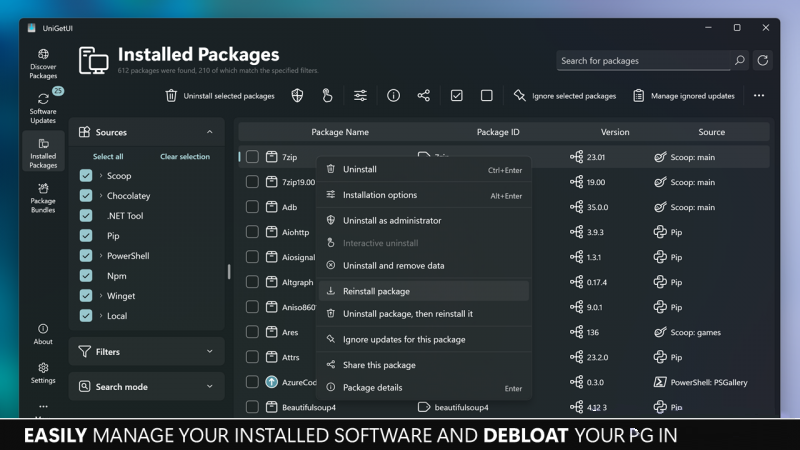Tick the checkbox for the Adb package
Screen dimensions: 800x450
coord(252,207)
